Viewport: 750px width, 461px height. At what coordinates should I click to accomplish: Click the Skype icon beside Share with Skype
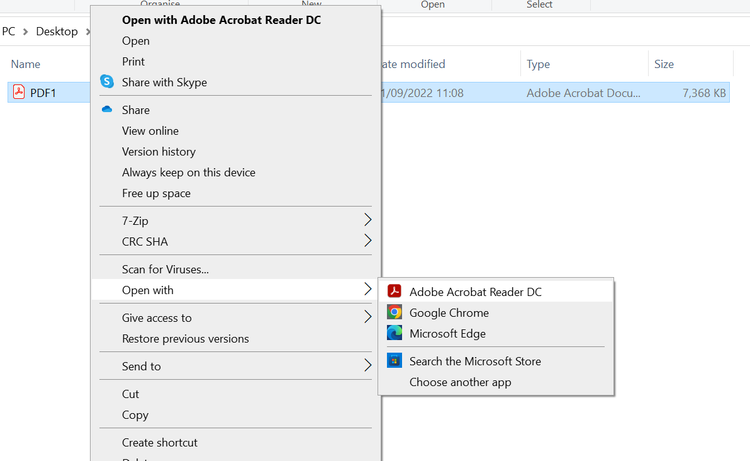107,82
